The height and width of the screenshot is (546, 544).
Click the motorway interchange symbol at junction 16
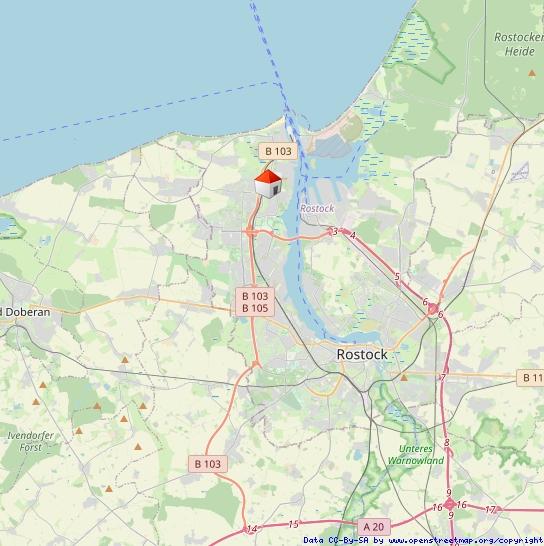(450, 504)
